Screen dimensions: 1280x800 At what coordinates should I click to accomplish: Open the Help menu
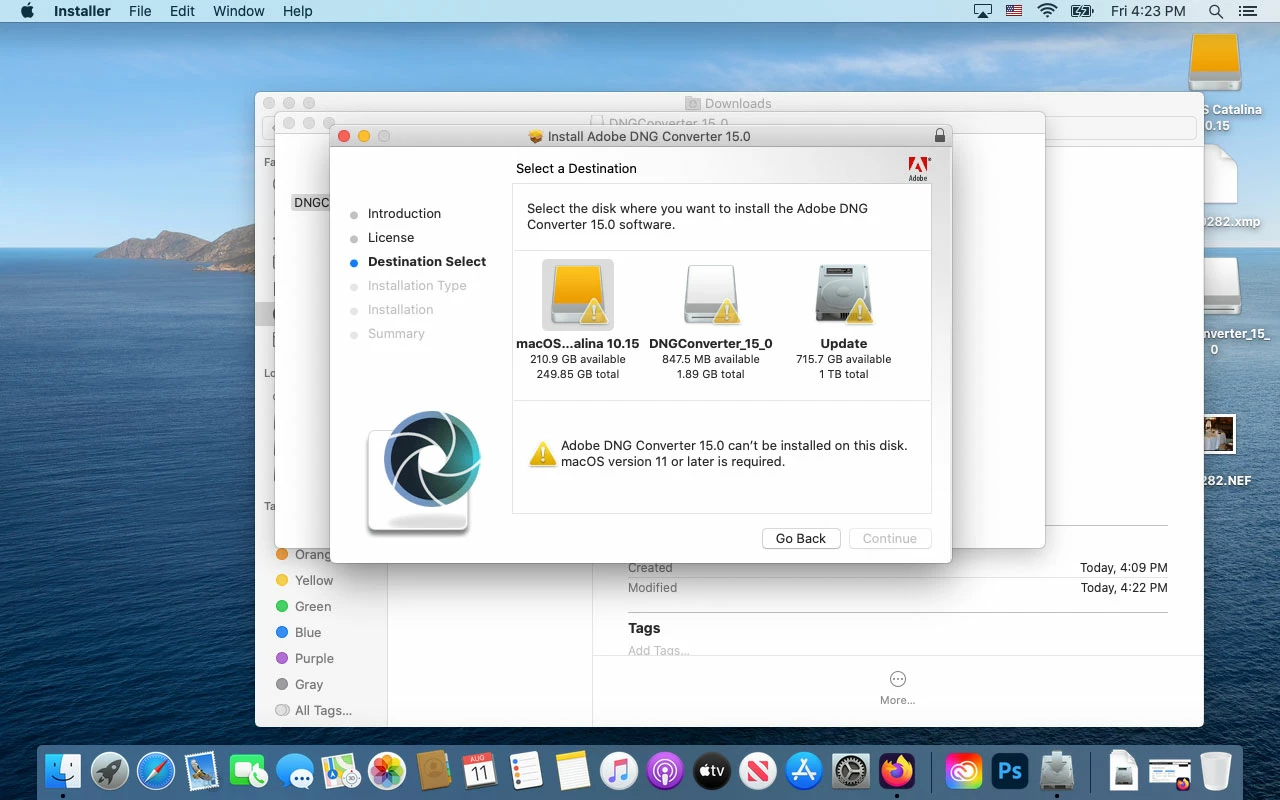298,11
